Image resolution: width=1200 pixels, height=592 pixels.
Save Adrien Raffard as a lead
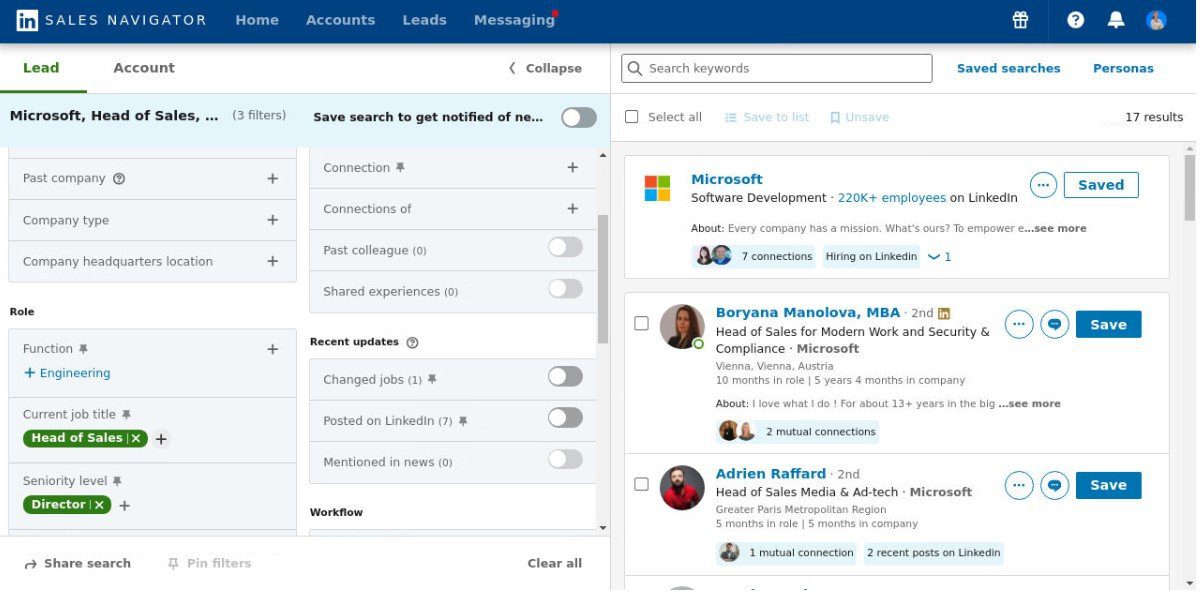pos(1108,485)
